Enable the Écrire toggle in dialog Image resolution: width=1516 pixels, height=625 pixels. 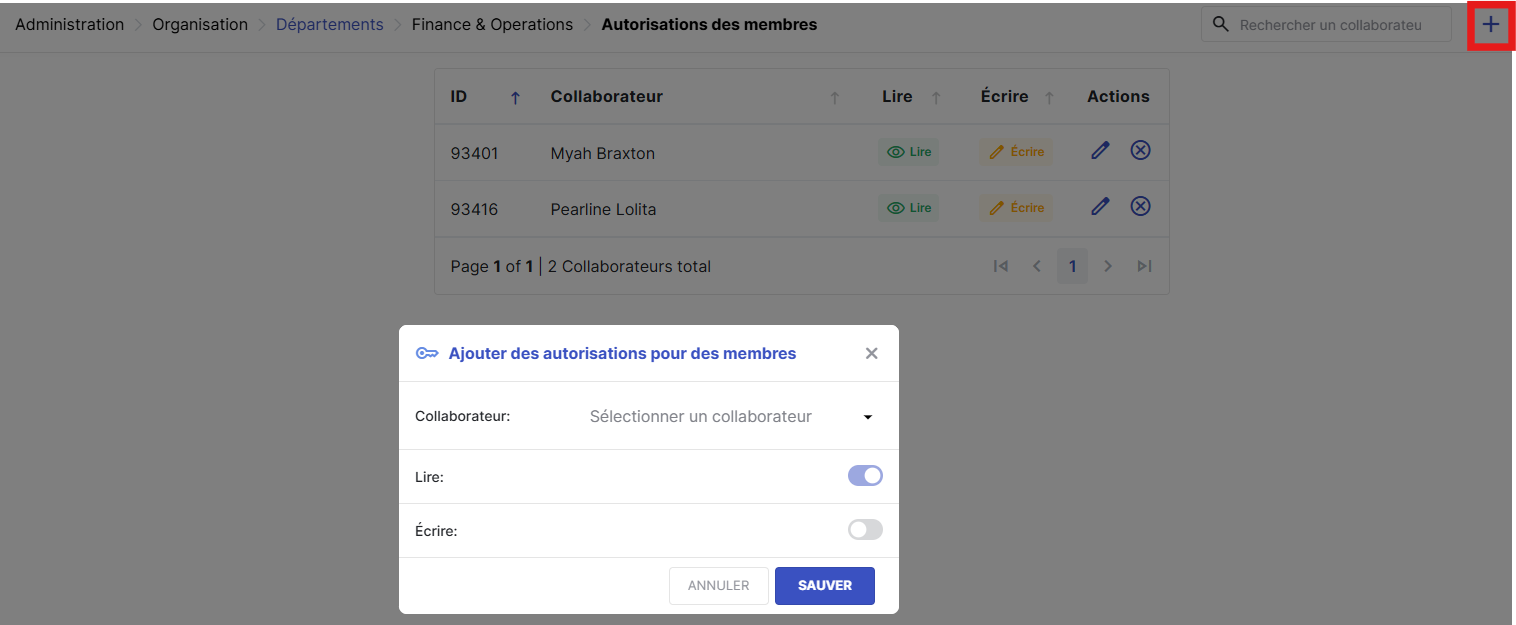[865, 530]
